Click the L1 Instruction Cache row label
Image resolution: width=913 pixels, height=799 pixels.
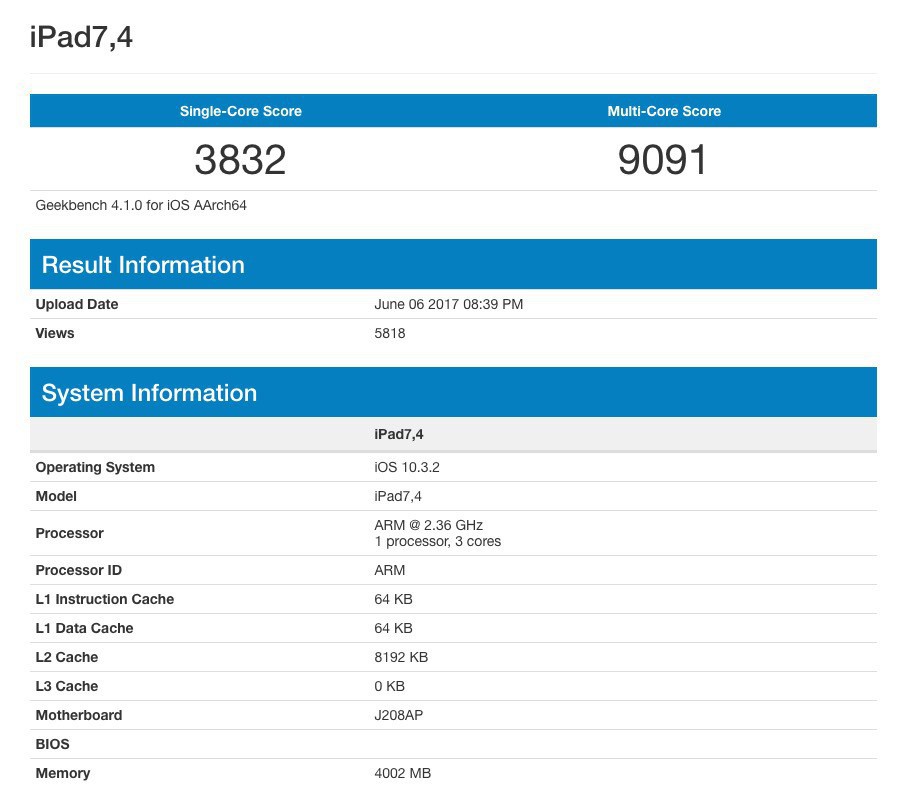pyautogui.click(x=105, y=599)
